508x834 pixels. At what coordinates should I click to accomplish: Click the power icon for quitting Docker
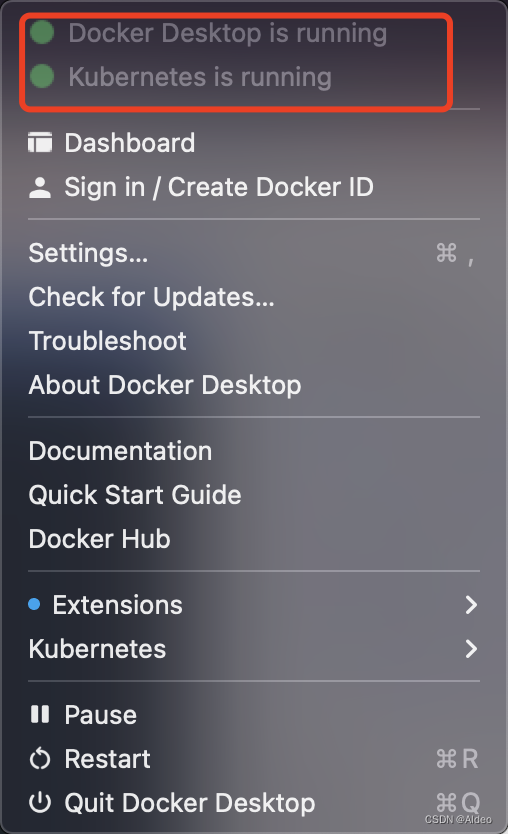(x=40, y=803)
